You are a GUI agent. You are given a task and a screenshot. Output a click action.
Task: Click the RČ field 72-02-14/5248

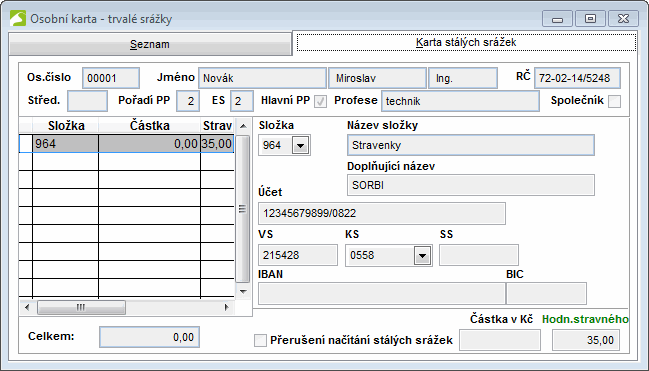577,78
